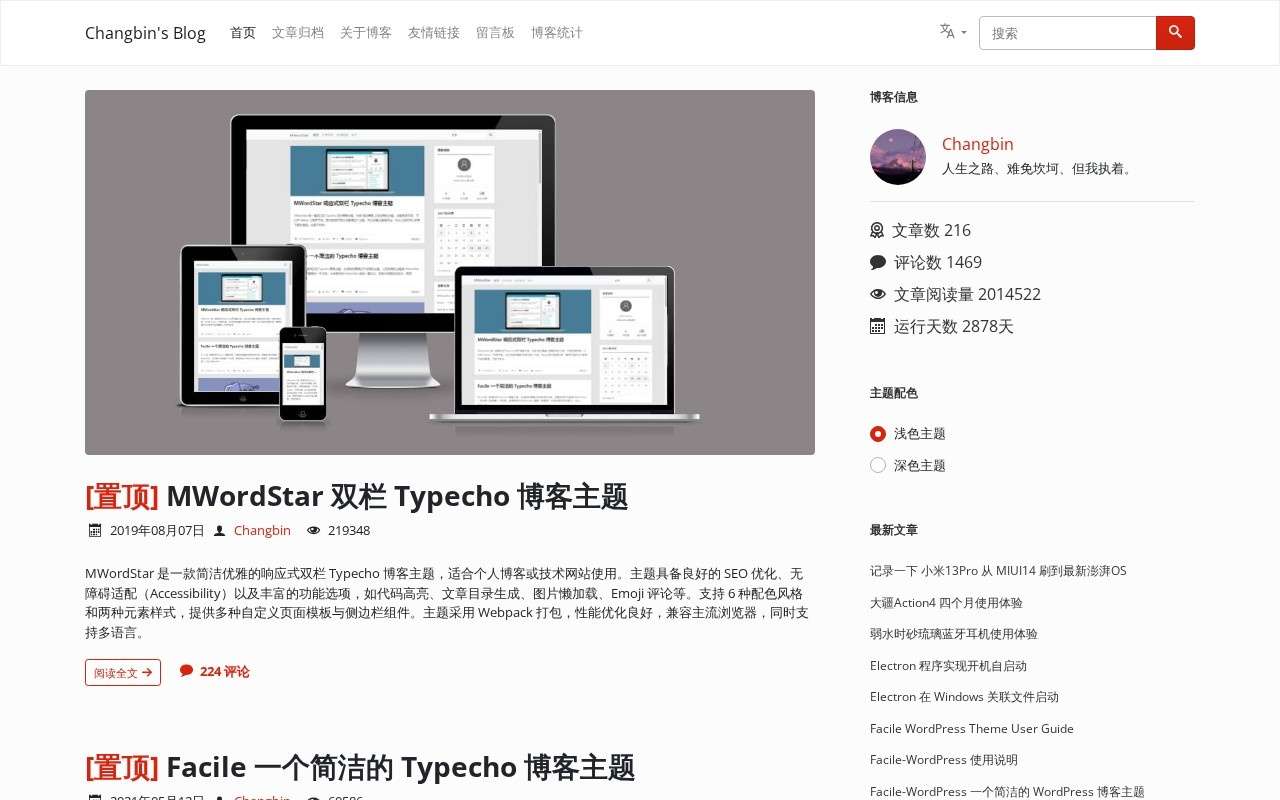1280x800 pixels.
Task: Select the 深色主题 radio button
Action: coord(878,465)
